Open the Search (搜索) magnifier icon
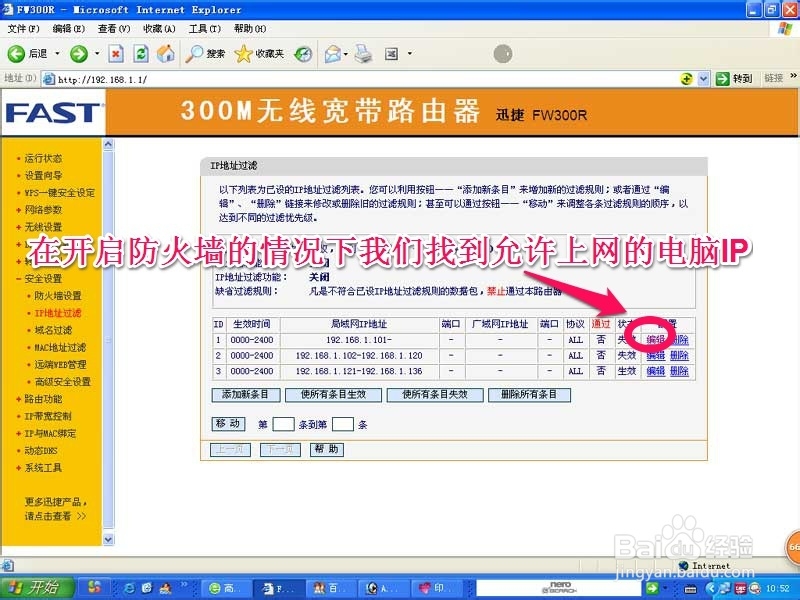This screenshot has height=600, width=800. [x=205, y=54]
